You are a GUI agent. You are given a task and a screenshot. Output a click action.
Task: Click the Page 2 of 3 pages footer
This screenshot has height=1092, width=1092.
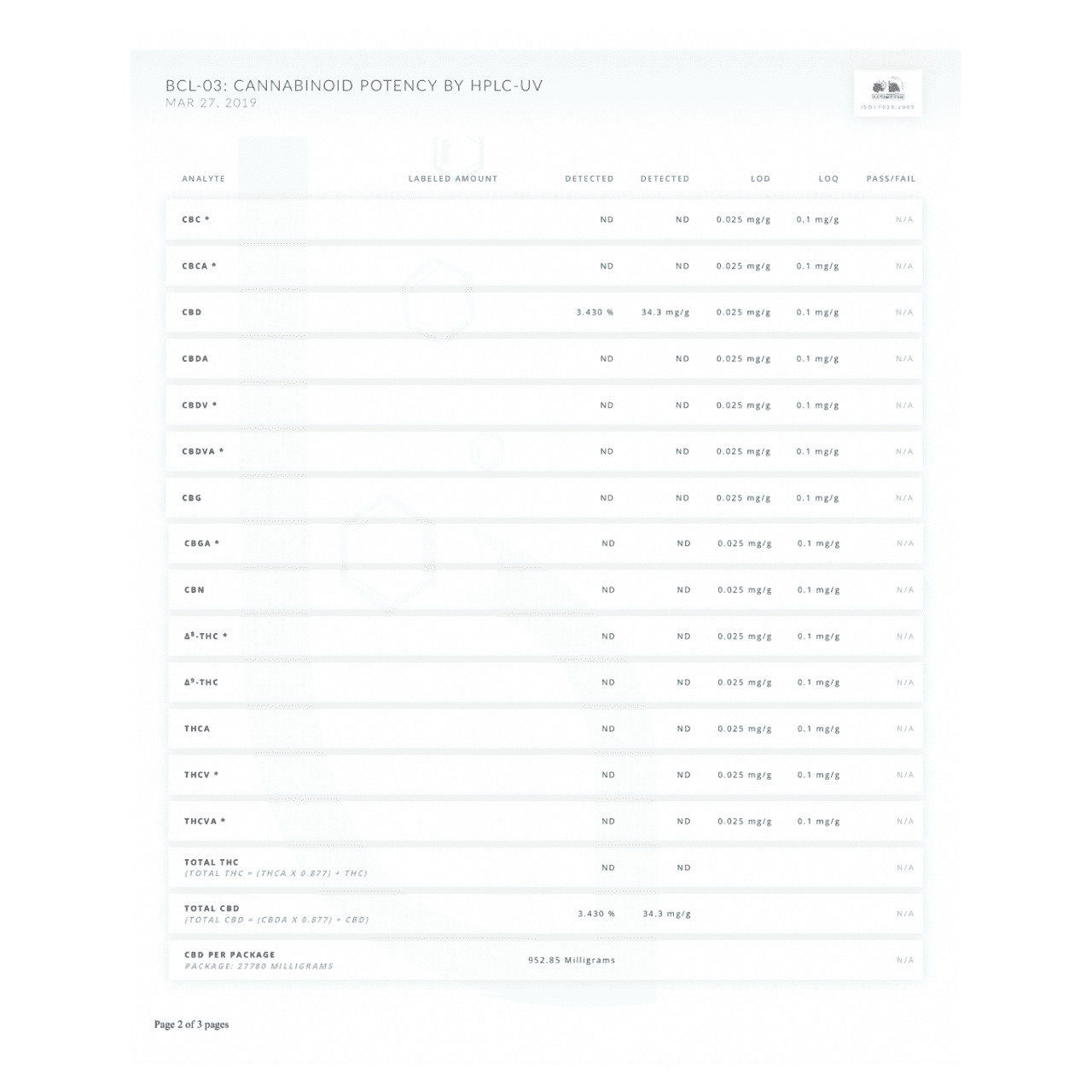192,1025
